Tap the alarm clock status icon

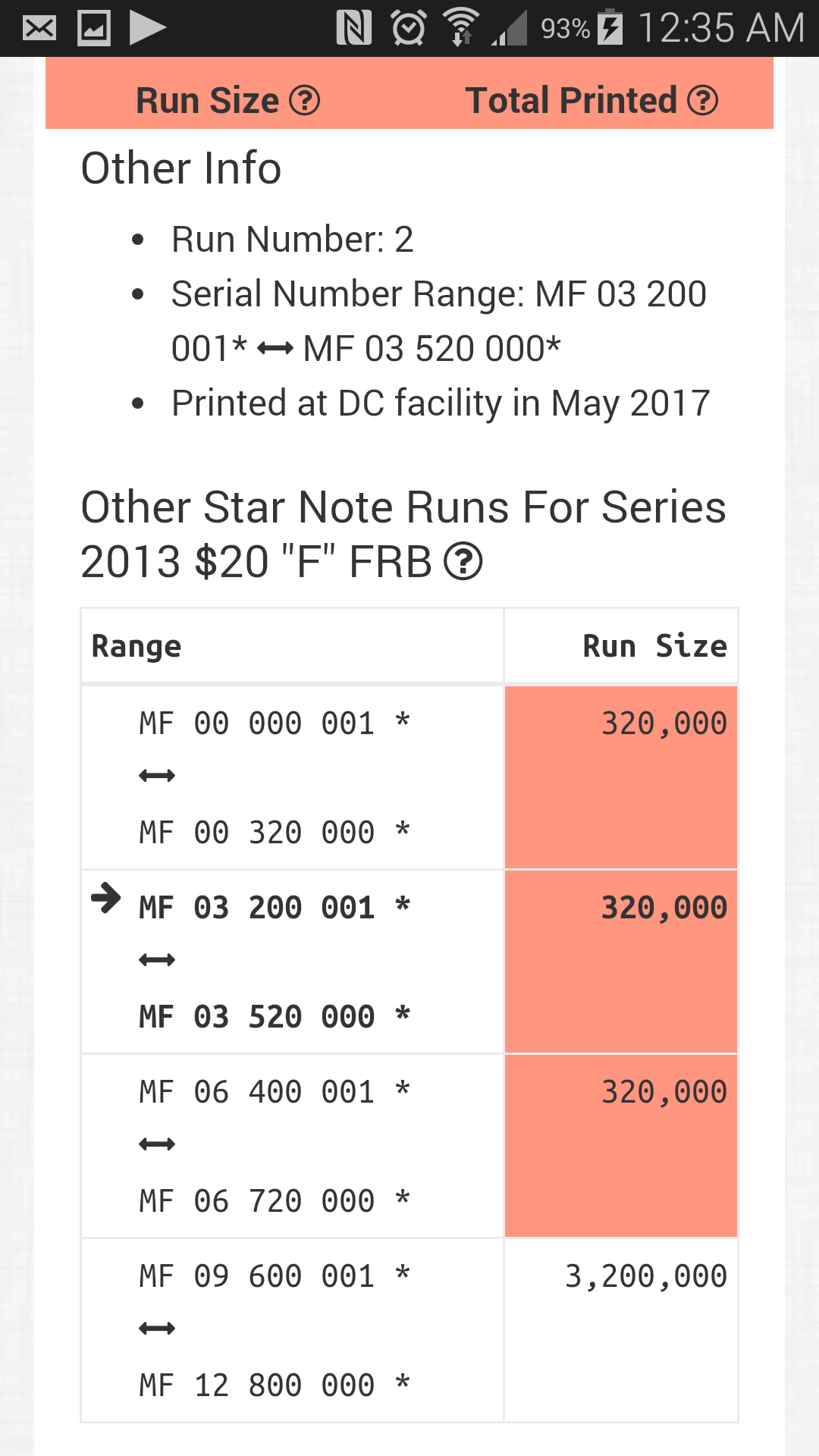click(408, 29)
